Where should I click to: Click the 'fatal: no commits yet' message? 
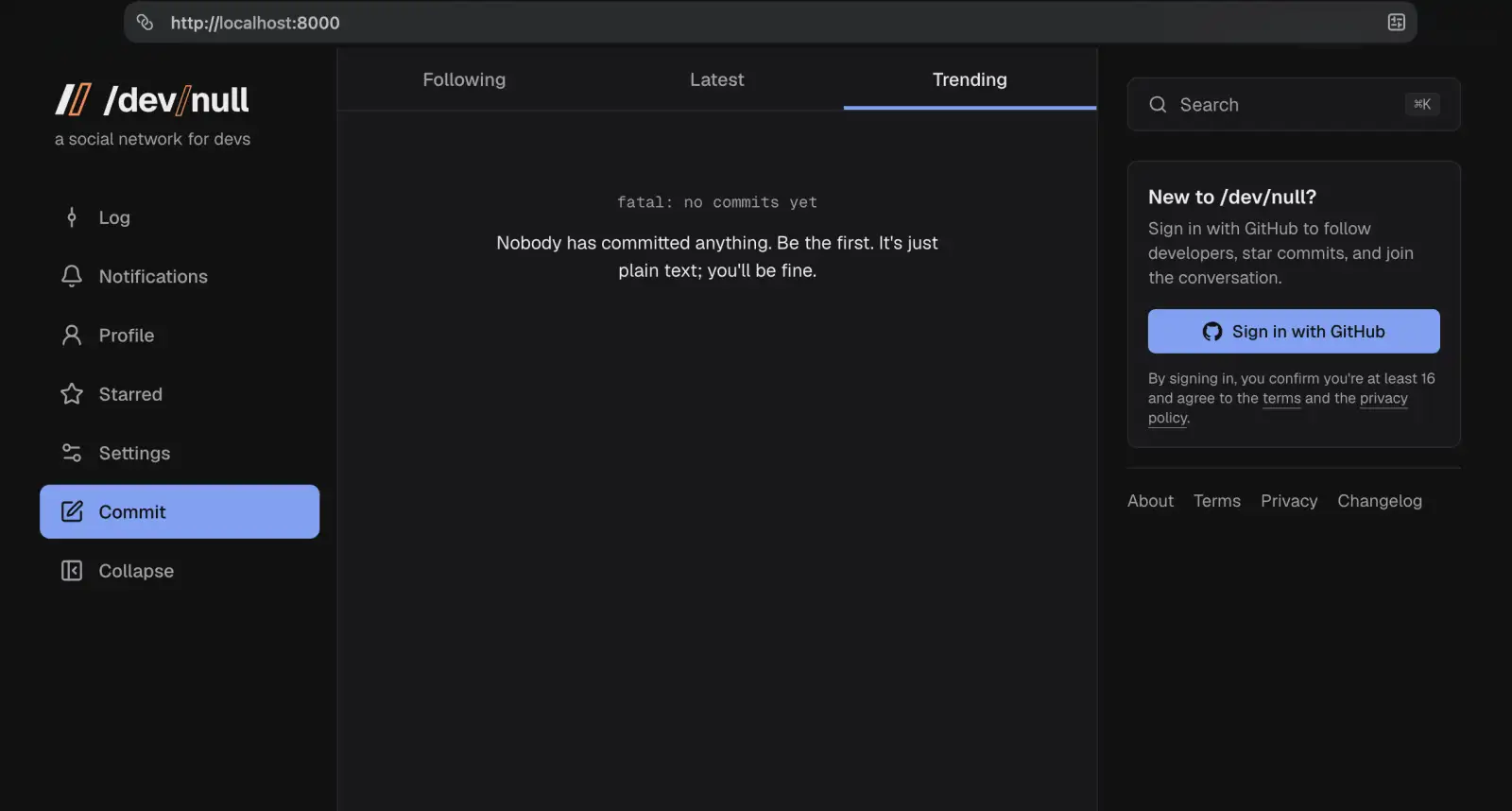(x=717, y=202)
